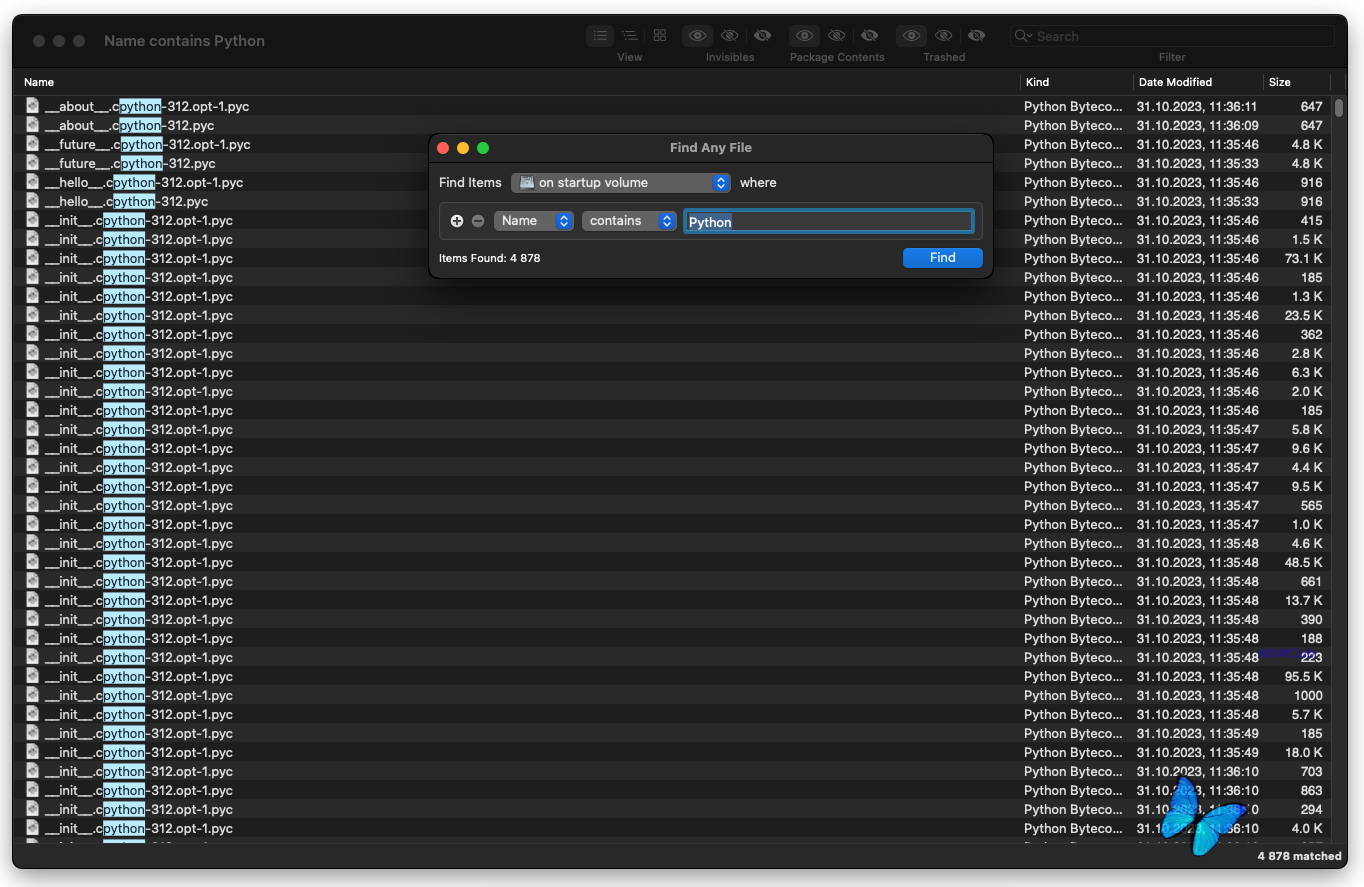Image resolution: width=1364 pixels, height=887 pixels.
Task: Click the results list vertical scrollbar thumb
Action: pyautogui.click(x=1339, y=107)
